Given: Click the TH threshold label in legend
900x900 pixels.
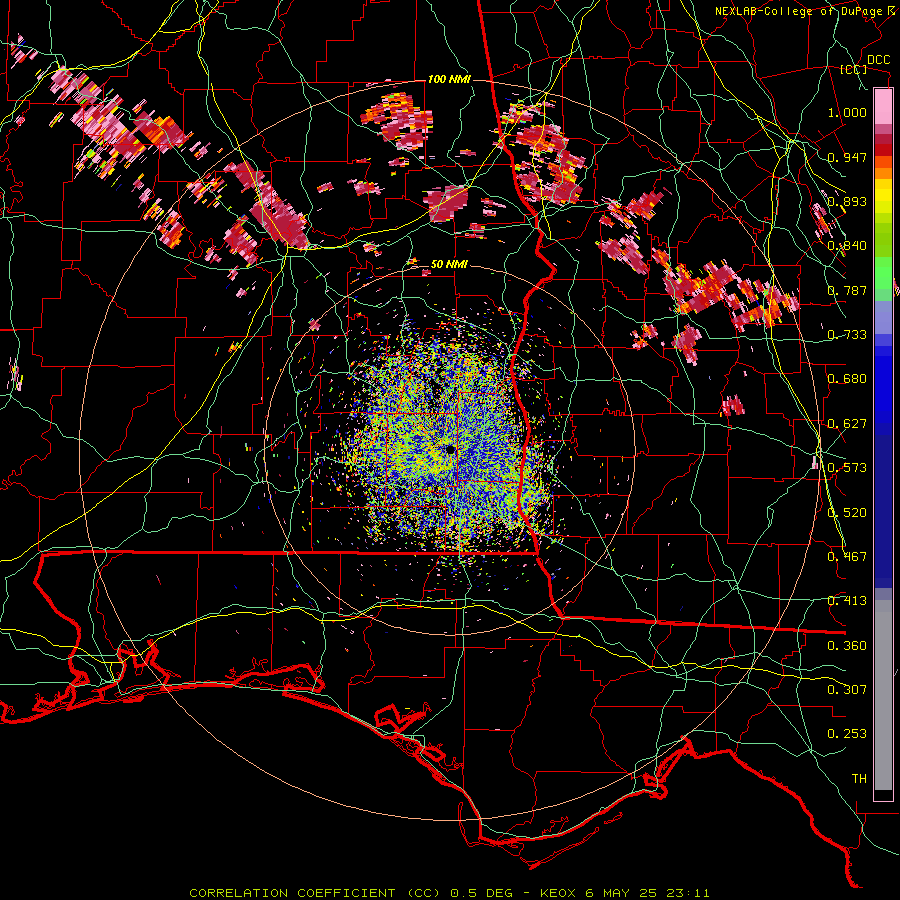Looking at the screenshot, I should (x=859, y=779).
